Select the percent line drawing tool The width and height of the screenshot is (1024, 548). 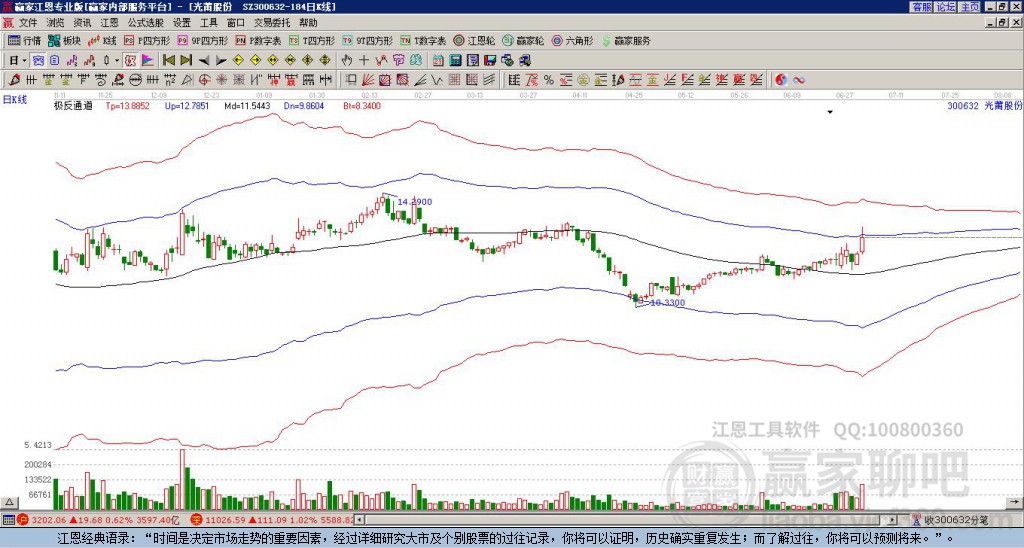click(549, 80)
